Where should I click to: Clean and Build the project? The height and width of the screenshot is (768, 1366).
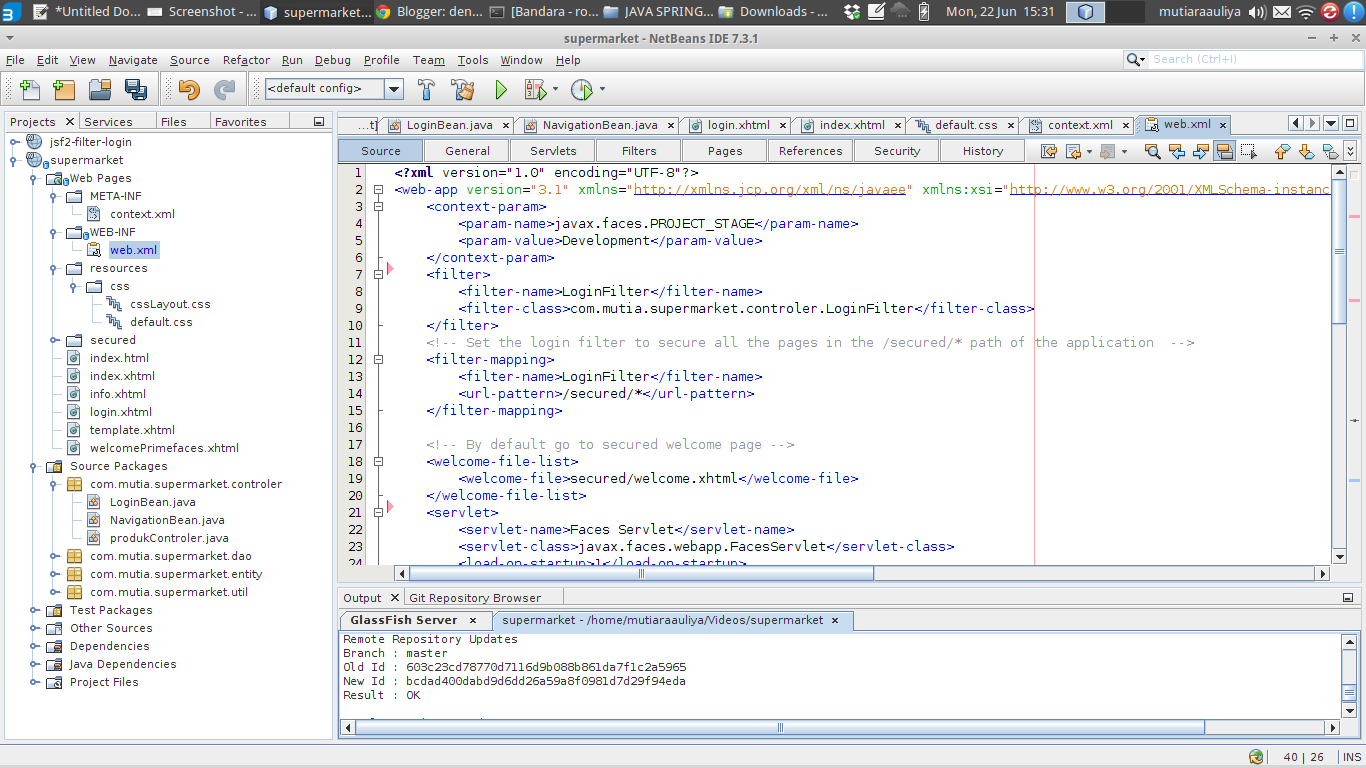[461, 89]
